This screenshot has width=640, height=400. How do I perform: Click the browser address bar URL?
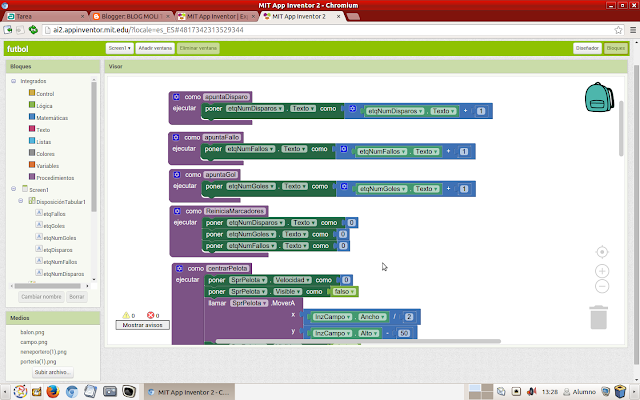point(148,30)
